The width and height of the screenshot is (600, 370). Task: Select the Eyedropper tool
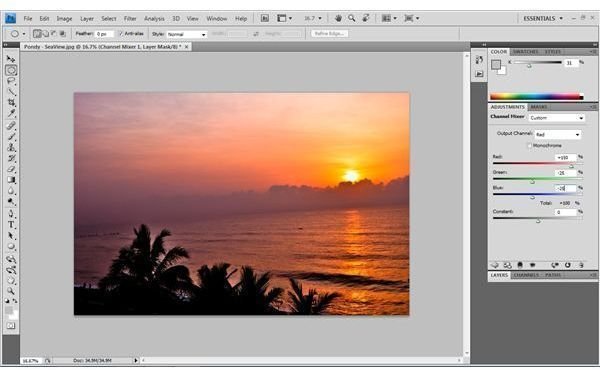tap(11, 114)
